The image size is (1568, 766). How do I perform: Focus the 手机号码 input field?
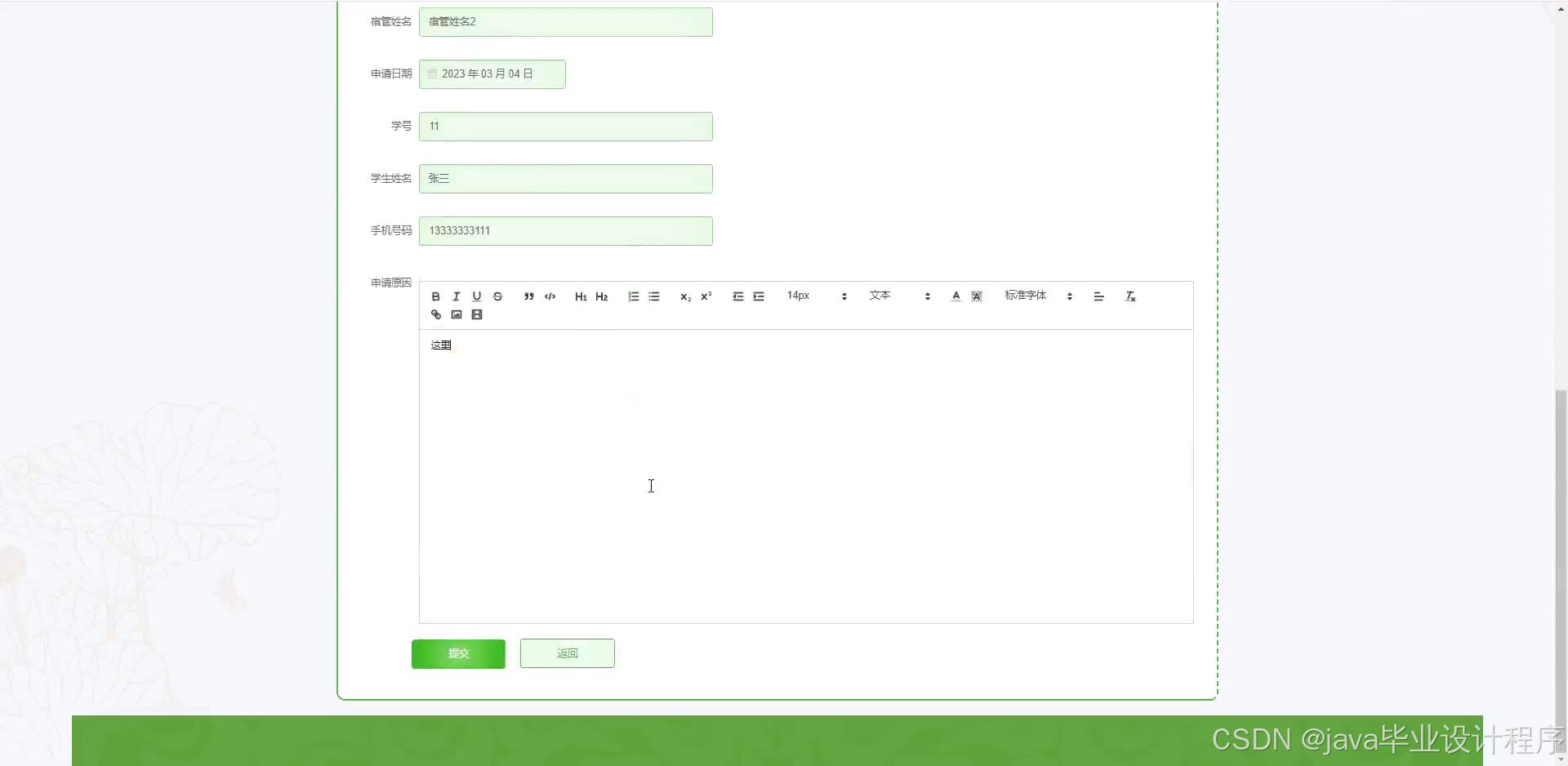566,231
